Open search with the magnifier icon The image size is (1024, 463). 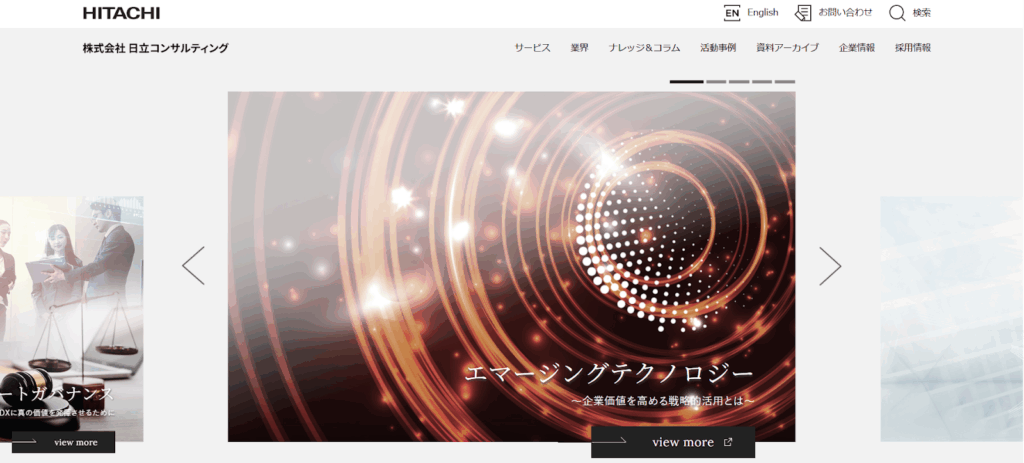coord(897,13)
